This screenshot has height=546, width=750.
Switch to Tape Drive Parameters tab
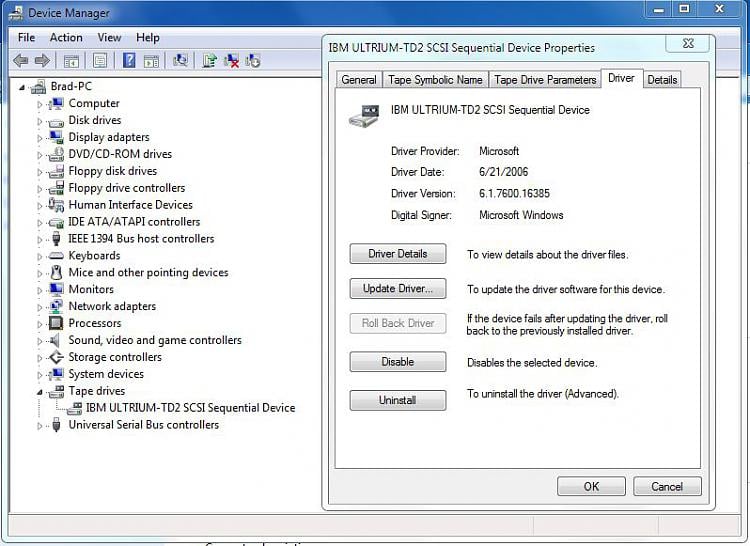(x=545, y=80)
